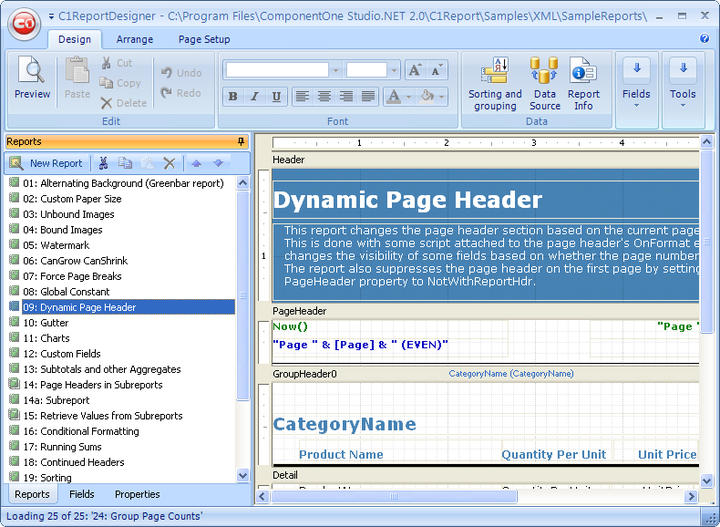Open the Report Info dialog

coord(584,82)
